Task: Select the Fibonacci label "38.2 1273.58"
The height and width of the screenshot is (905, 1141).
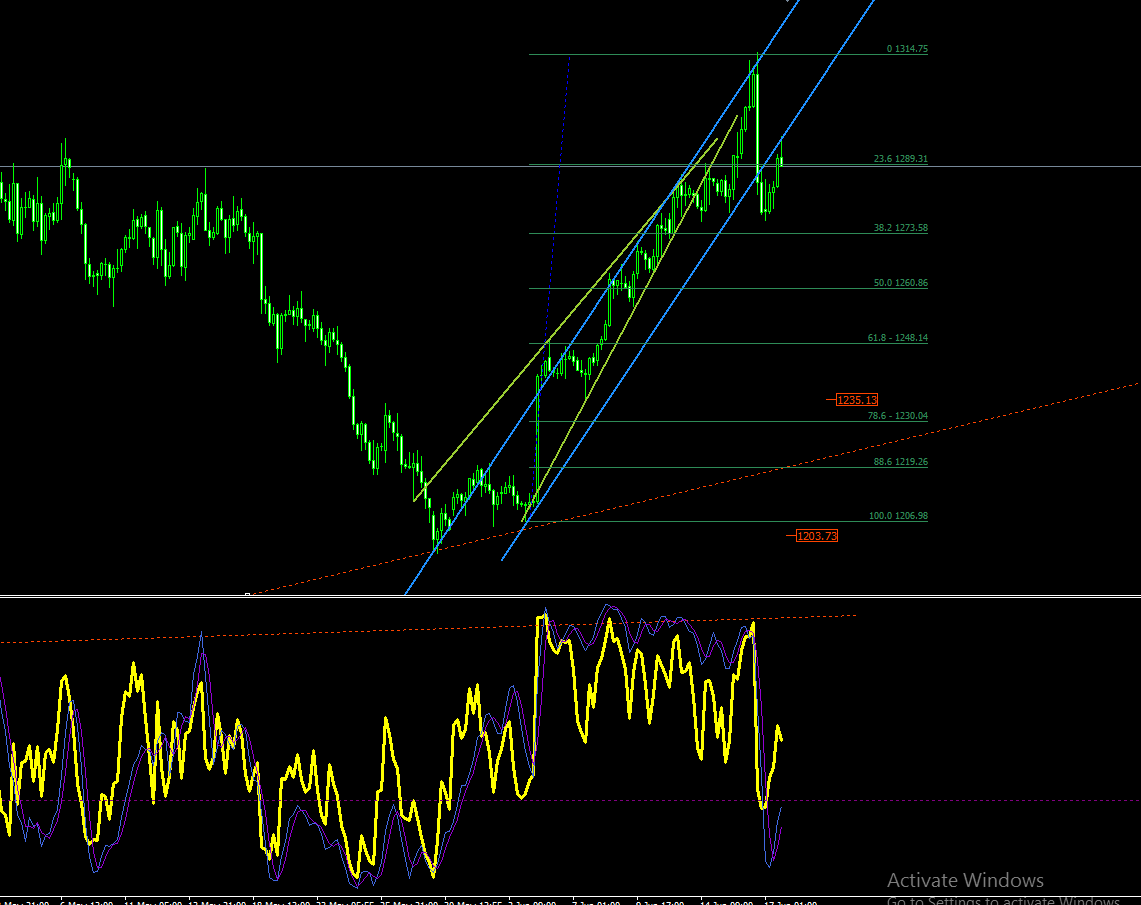Action: click(900, 228)
